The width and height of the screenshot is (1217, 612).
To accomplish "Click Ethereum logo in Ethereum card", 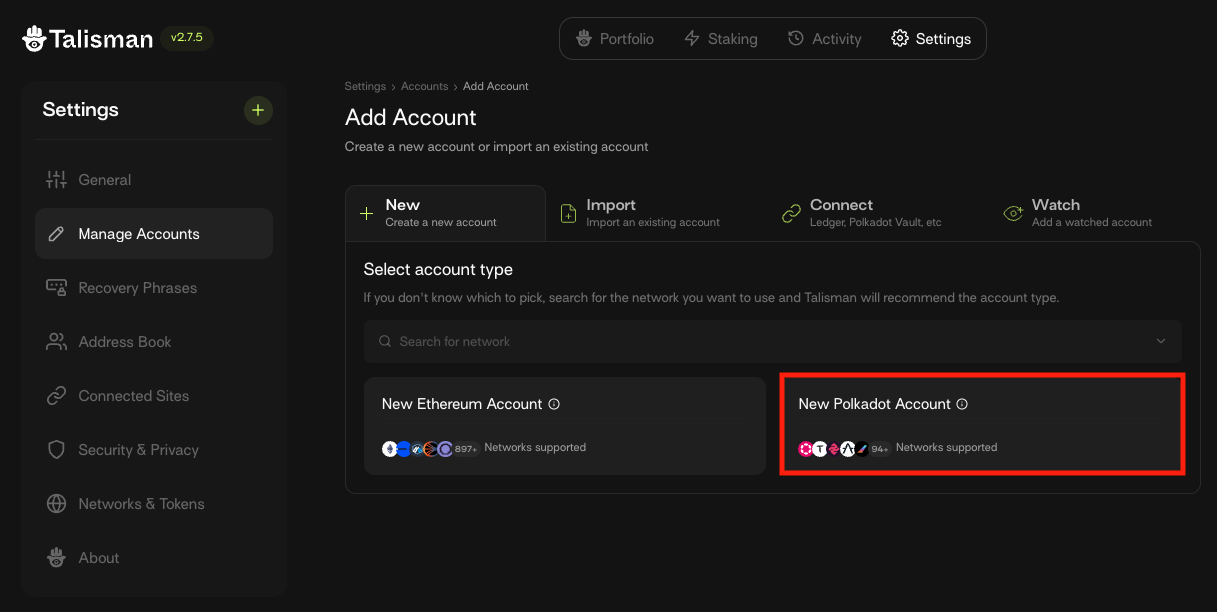I will click(390, 449).
